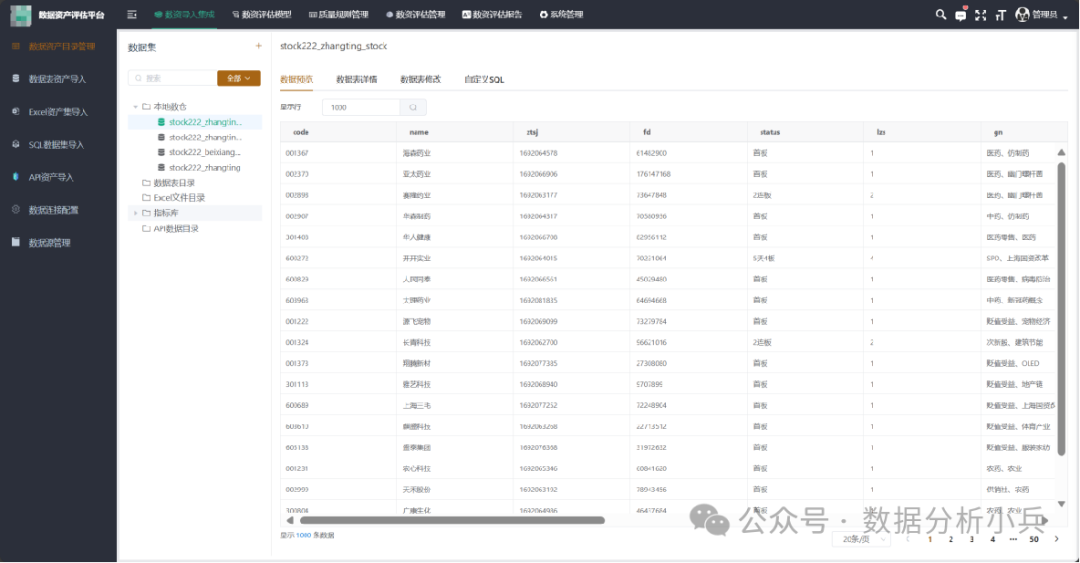Click the folder icon of Excel文件目录

pos(146,198)
